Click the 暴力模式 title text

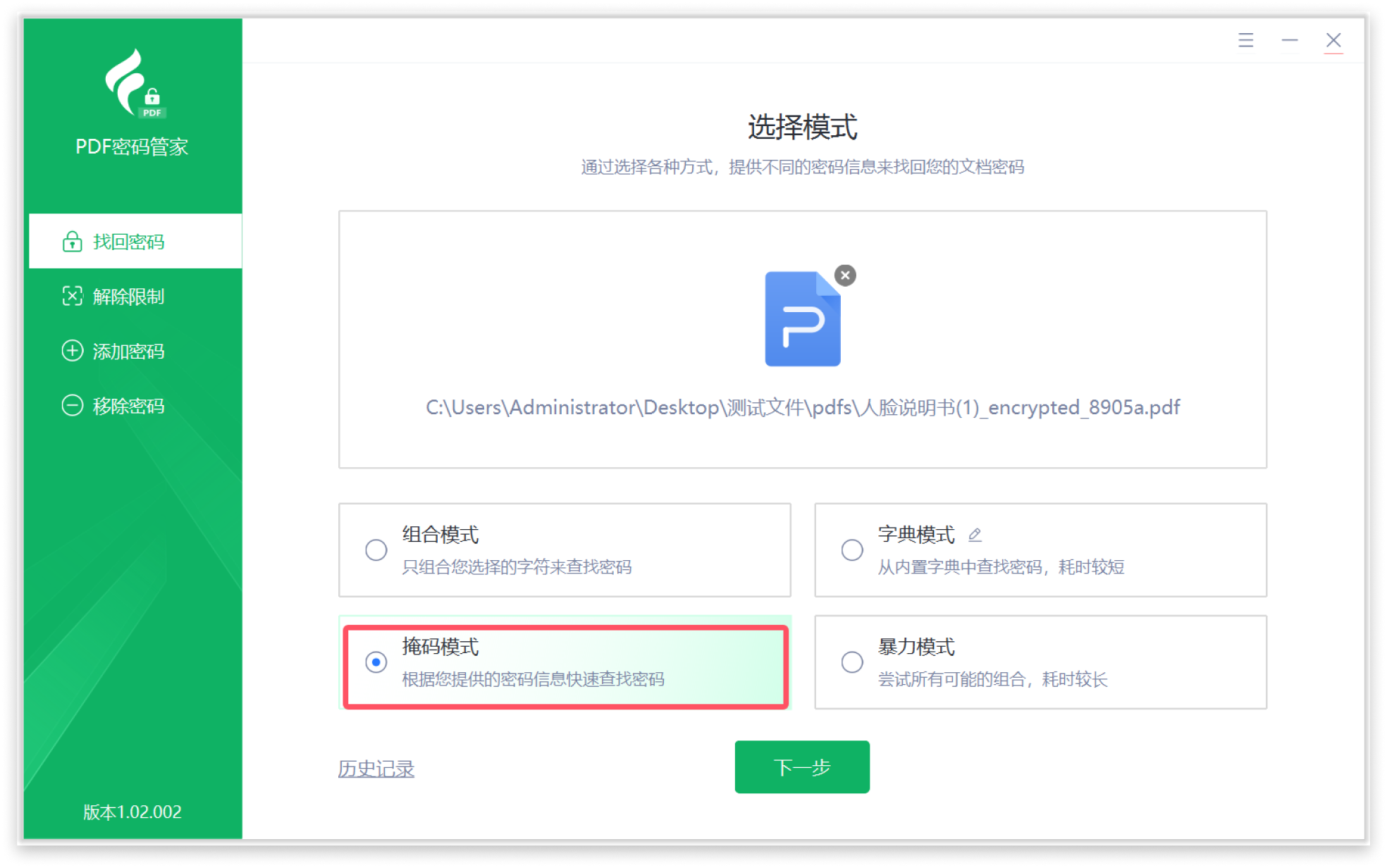click(916, 647)
